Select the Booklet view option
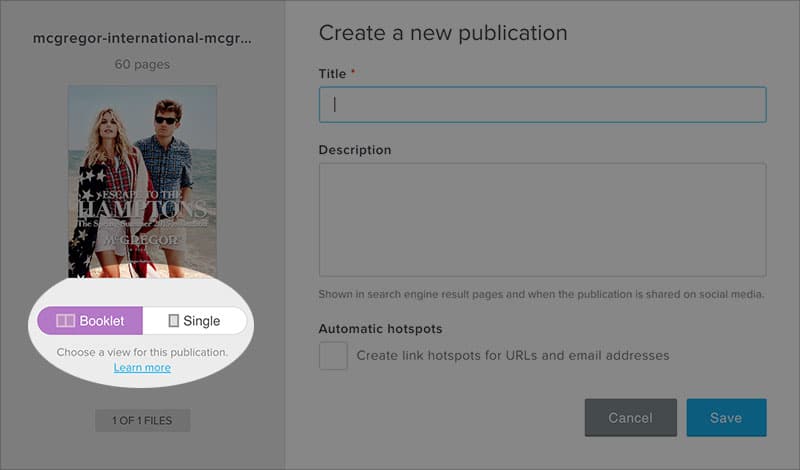 click(x=91, y=321)
